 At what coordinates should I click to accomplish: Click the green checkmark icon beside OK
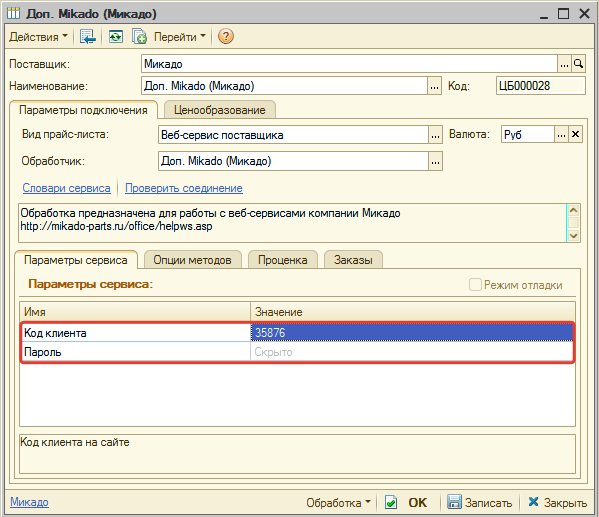tap(391, 502)
